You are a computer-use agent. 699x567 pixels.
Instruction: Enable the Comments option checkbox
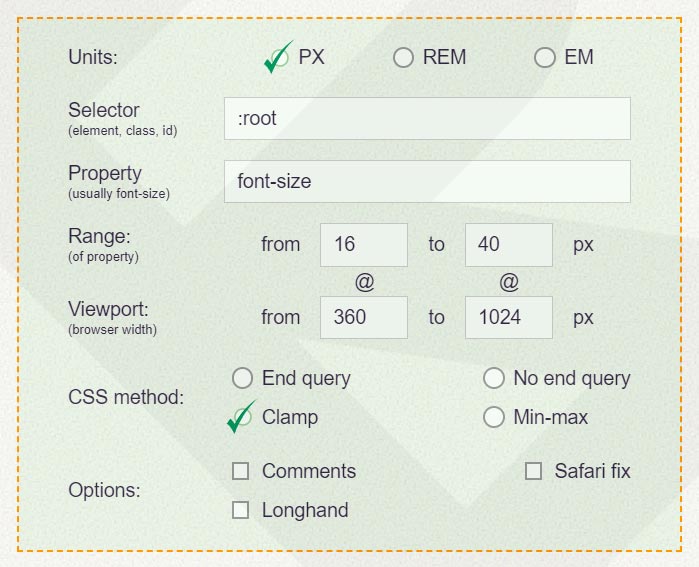241,471
